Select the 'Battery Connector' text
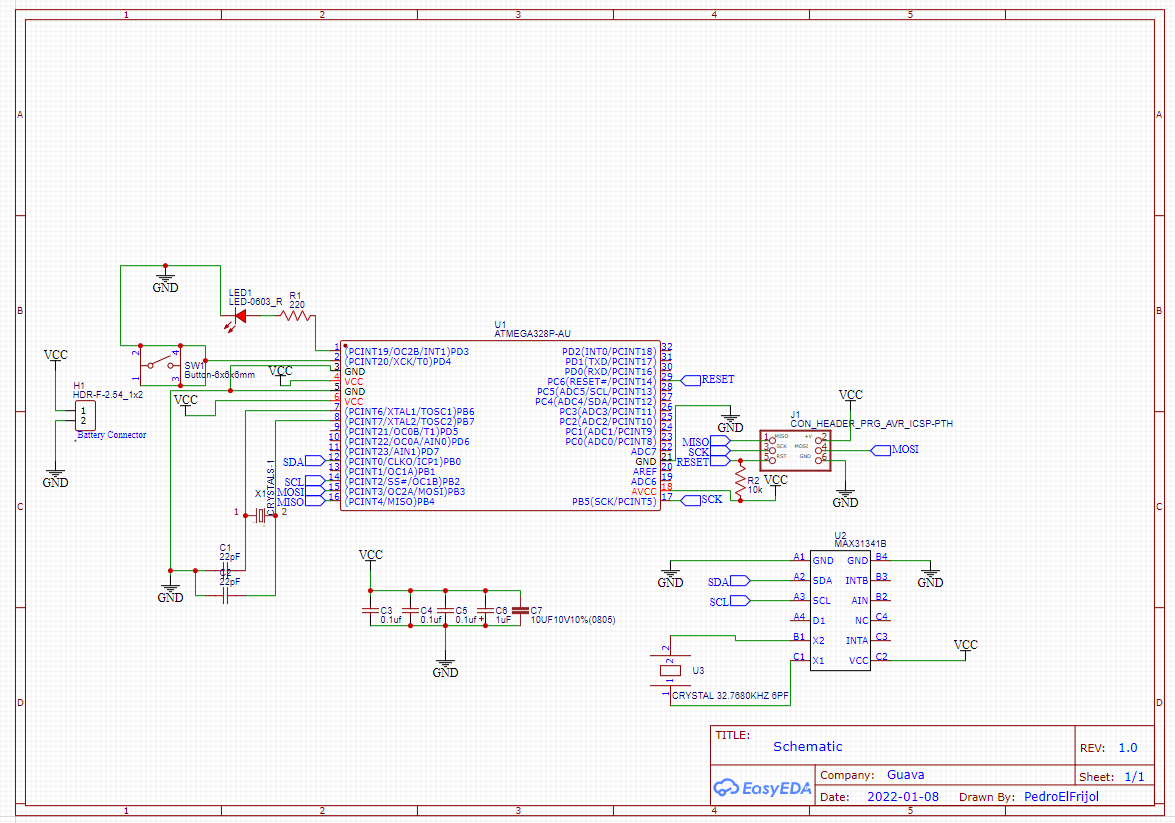The height and width of the screenshot is (823, 1175). click(112, 435)
